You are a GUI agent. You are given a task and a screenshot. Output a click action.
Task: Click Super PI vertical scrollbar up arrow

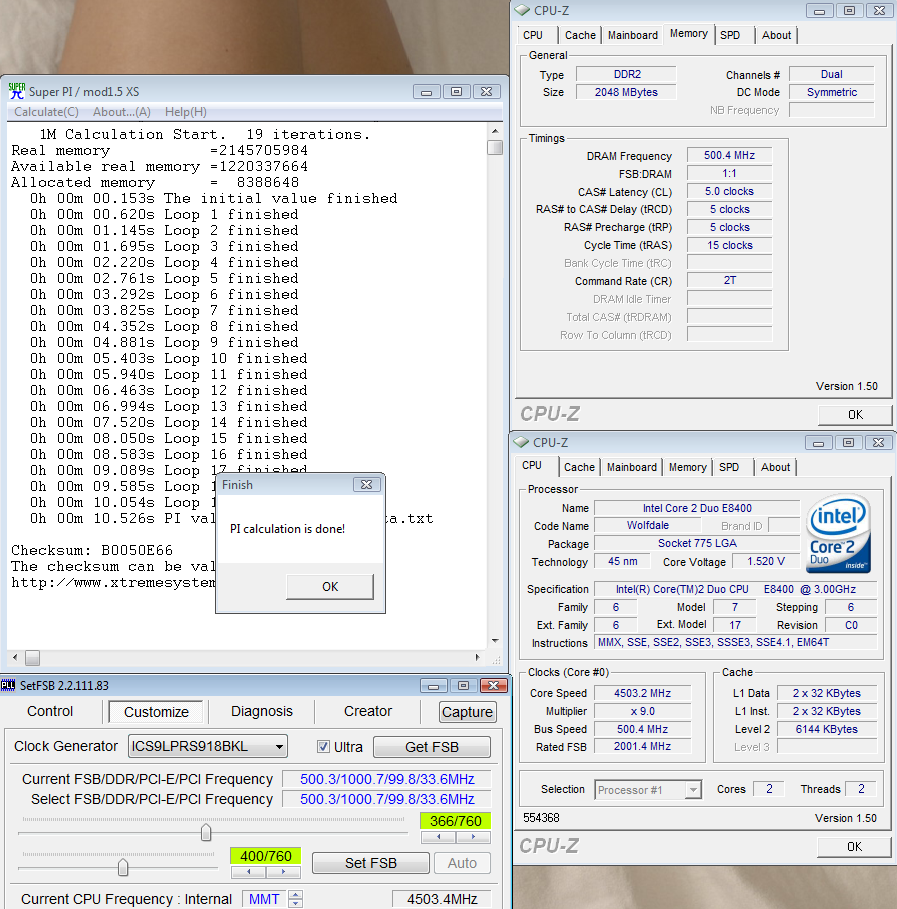coord(495,131)
